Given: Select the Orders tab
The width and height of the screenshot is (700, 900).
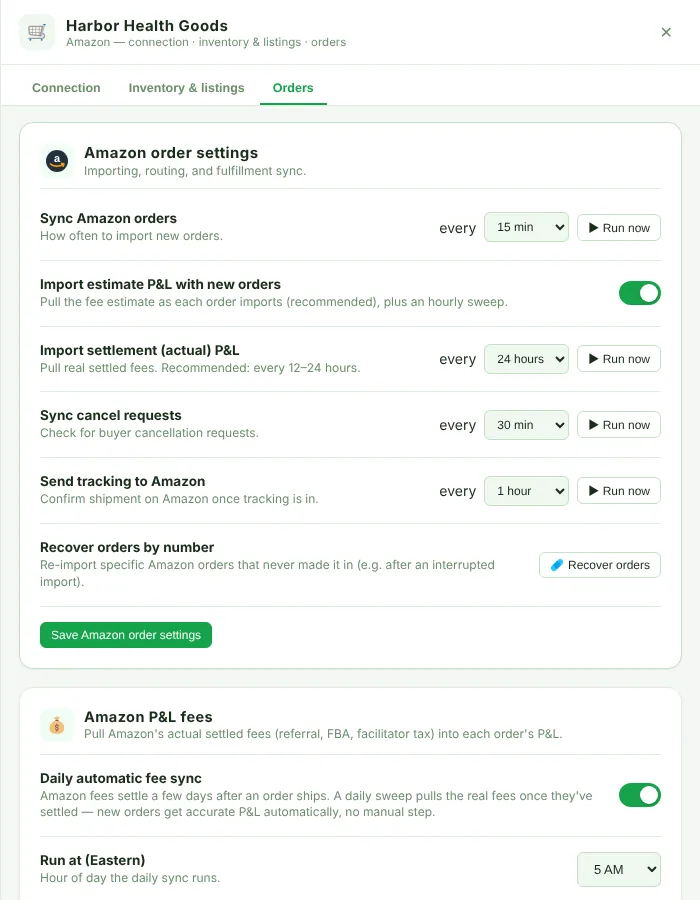Looking at the screenshot, I should (x=293, y=88).
